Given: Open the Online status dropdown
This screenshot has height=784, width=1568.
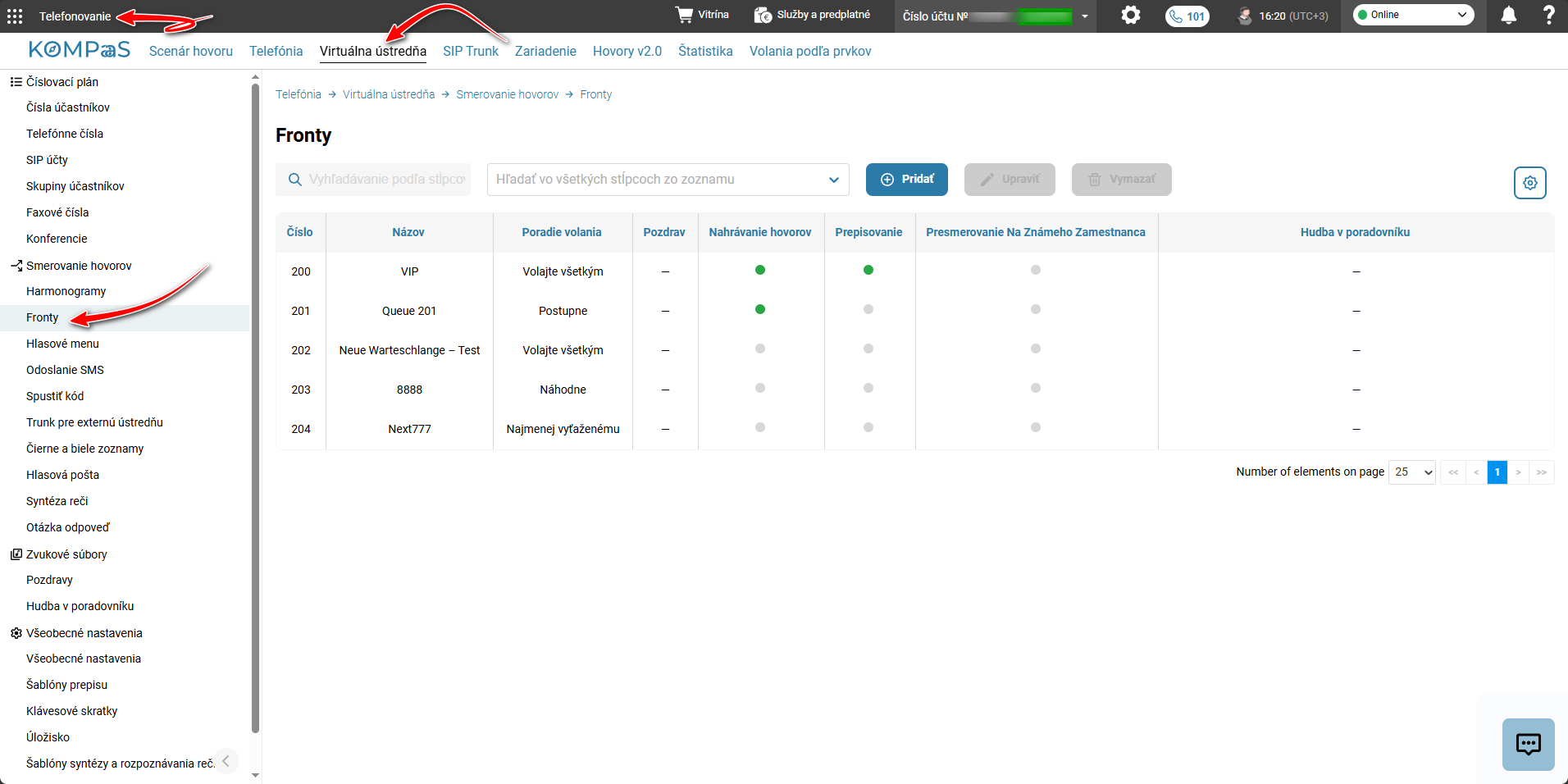Looking at the screenshot, I should [1413, 15].
